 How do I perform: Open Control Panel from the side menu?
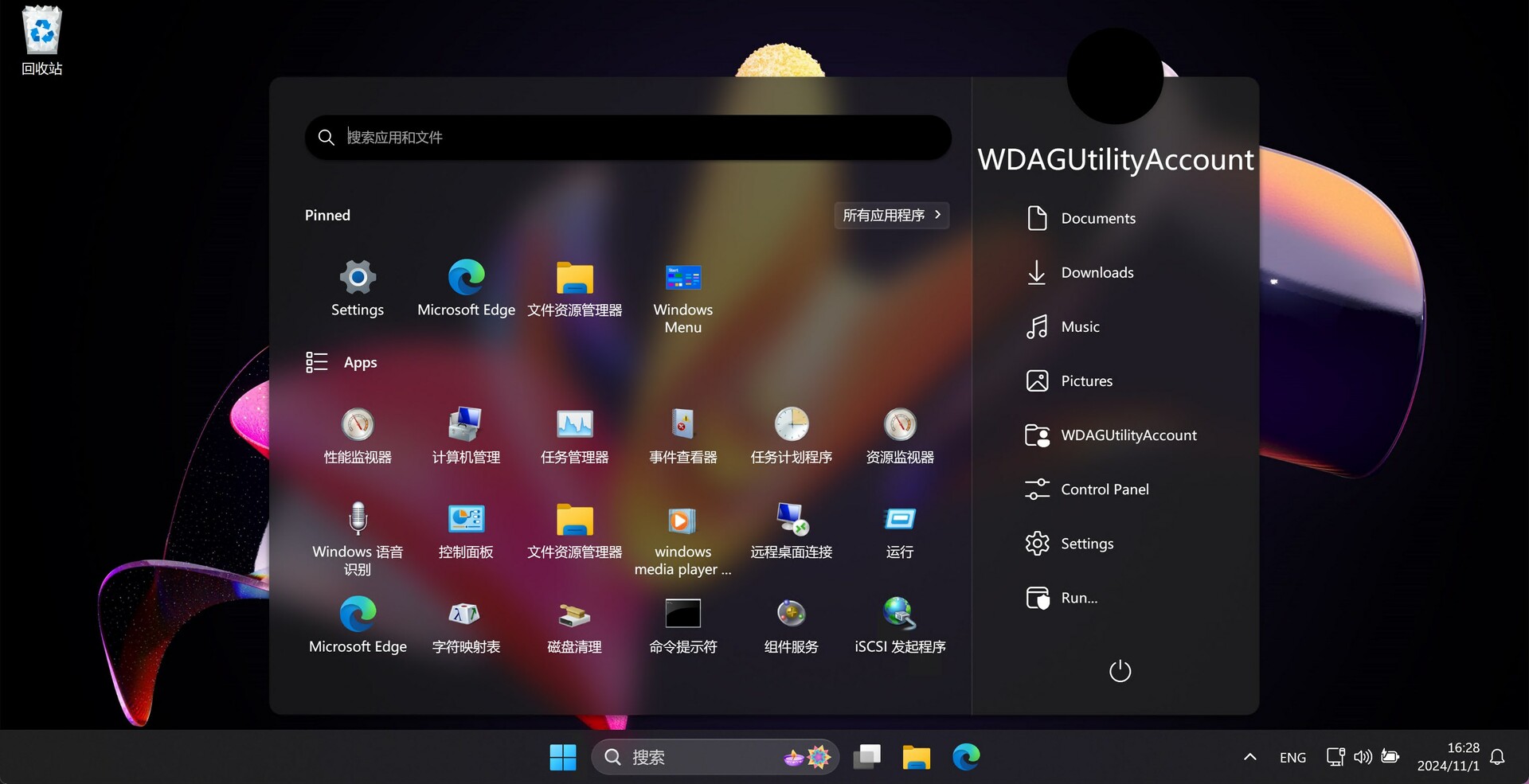tap(1104, 490)
